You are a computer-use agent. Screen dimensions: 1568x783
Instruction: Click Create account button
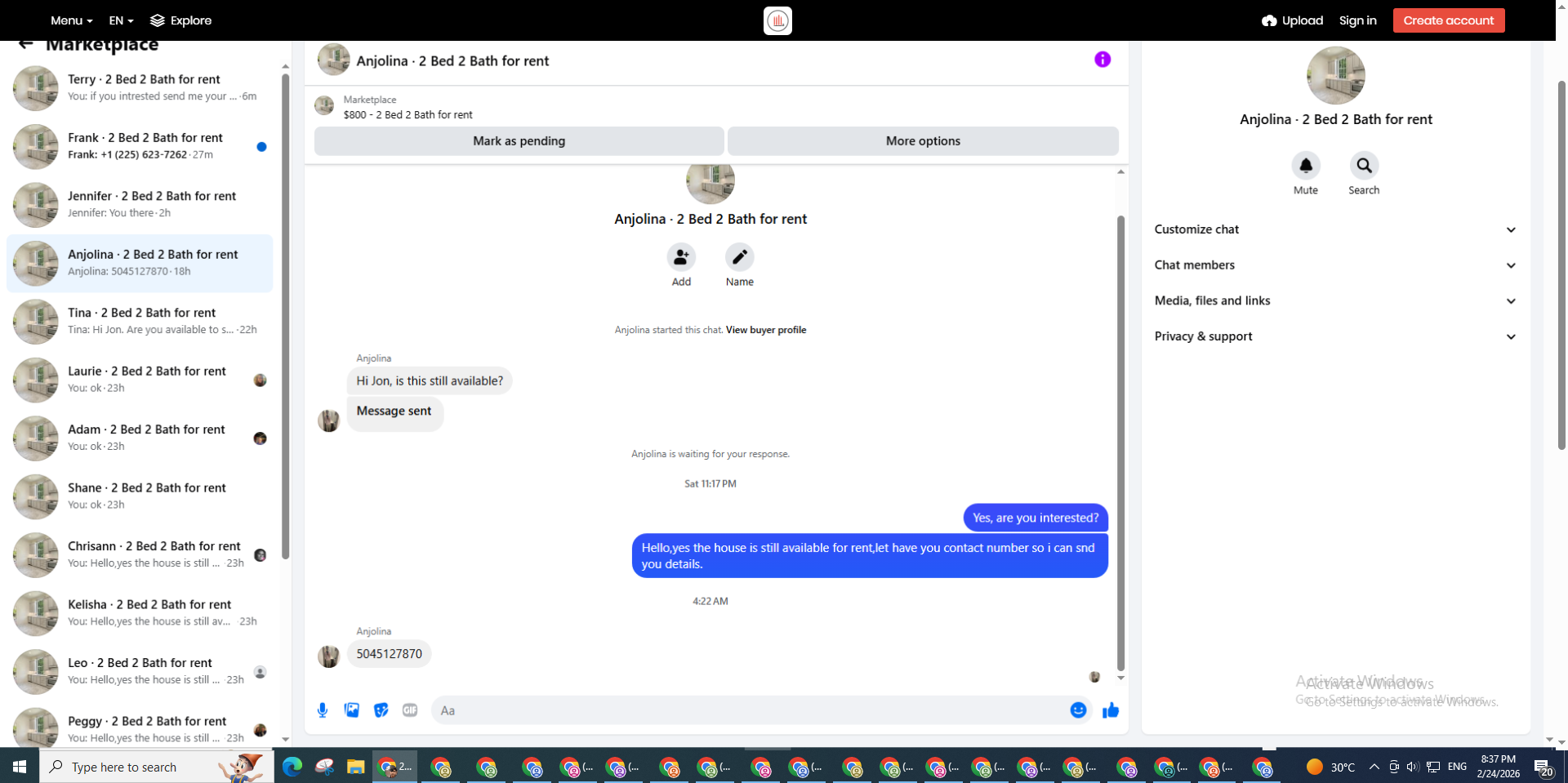[1449, 20]
